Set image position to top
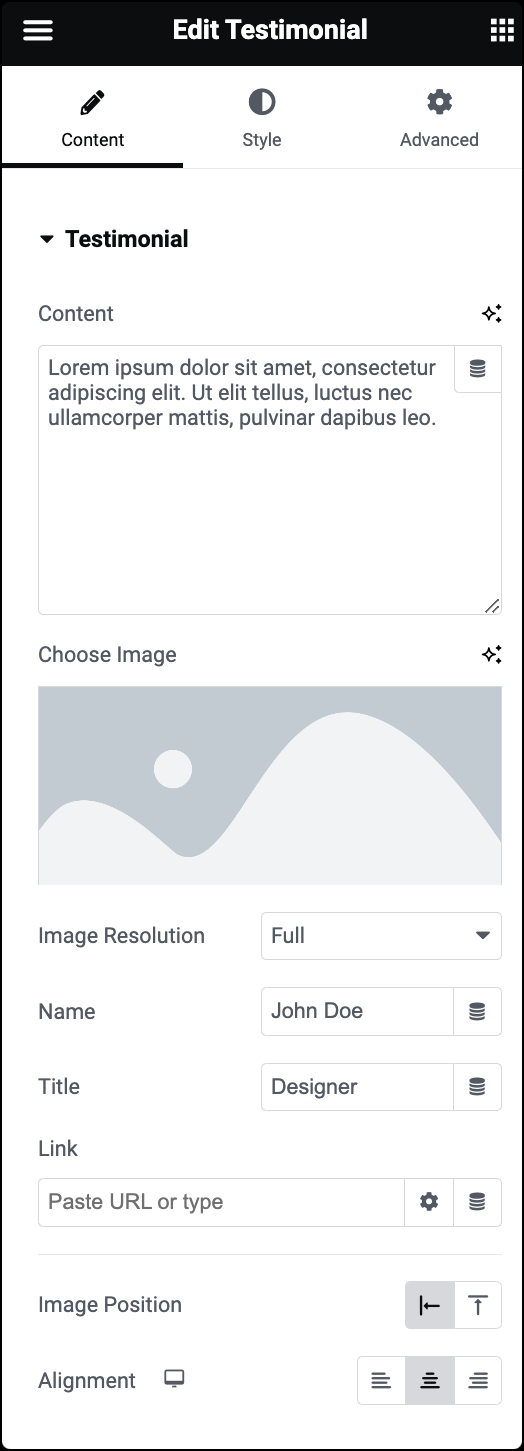524x1451 pixels. coord(478,1305)
